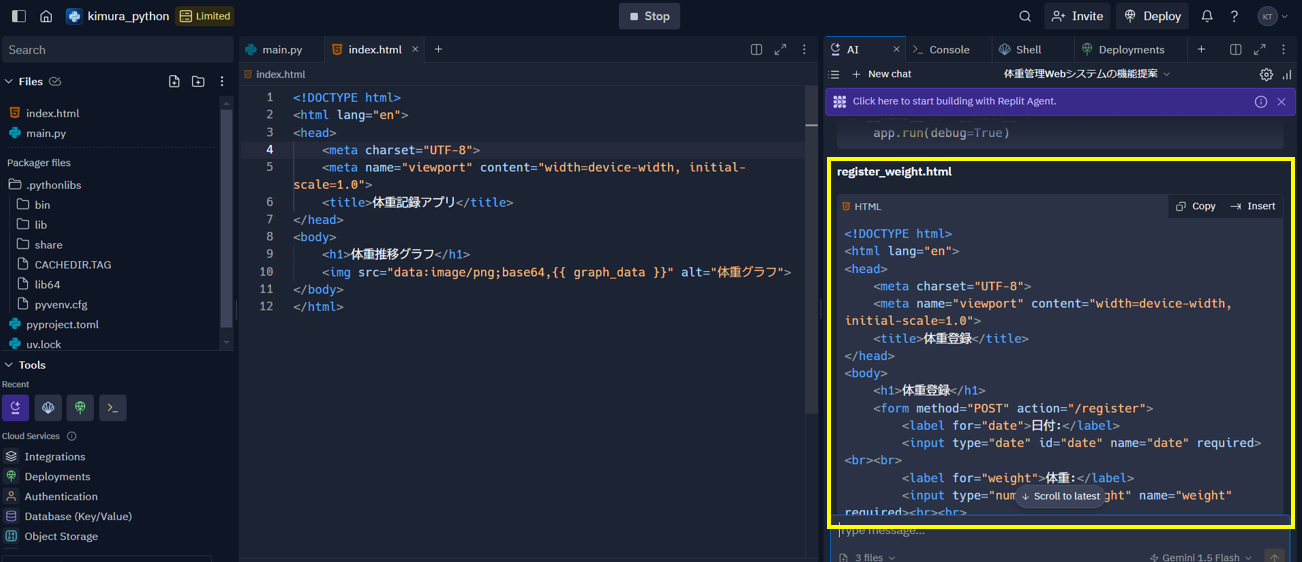
Task: Add a new editor tab
Action: tap(438, 50)
